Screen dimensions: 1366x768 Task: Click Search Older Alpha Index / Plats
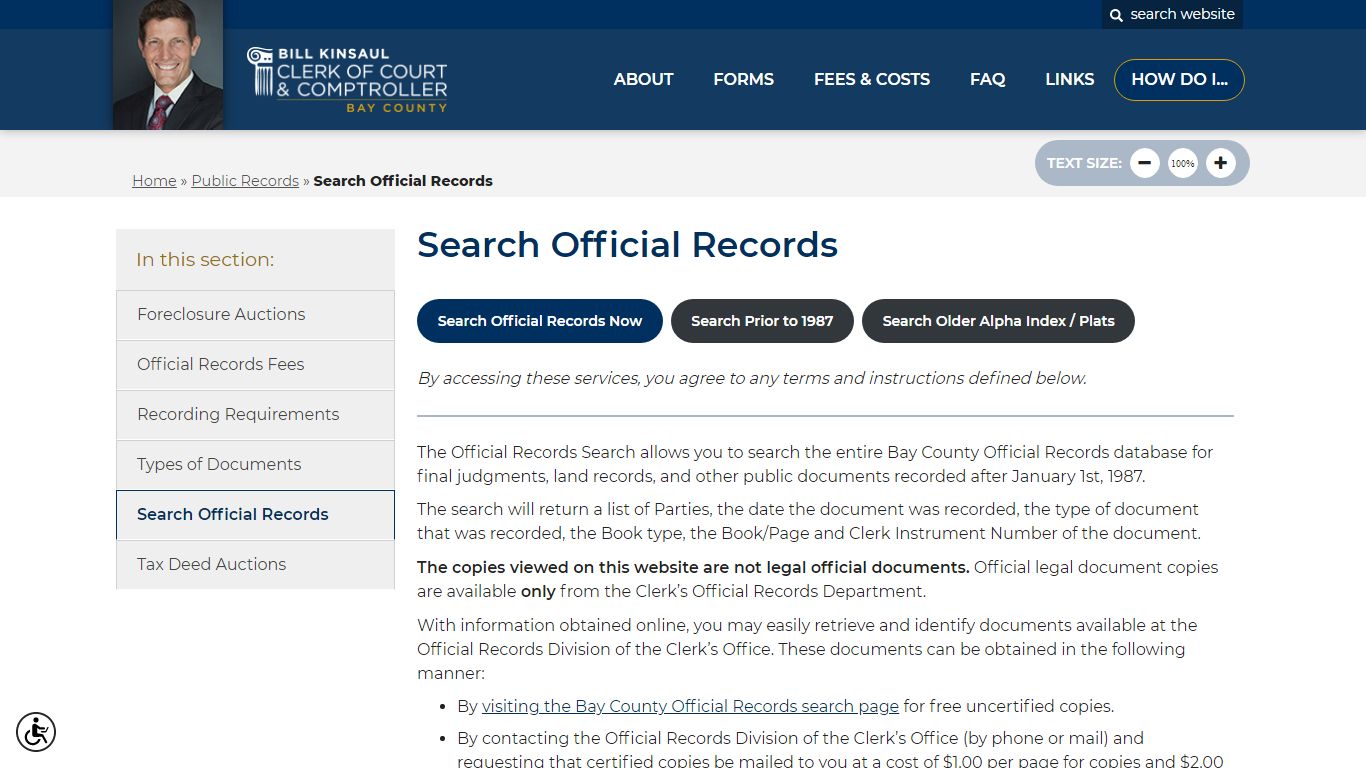[x=998, y=321]
